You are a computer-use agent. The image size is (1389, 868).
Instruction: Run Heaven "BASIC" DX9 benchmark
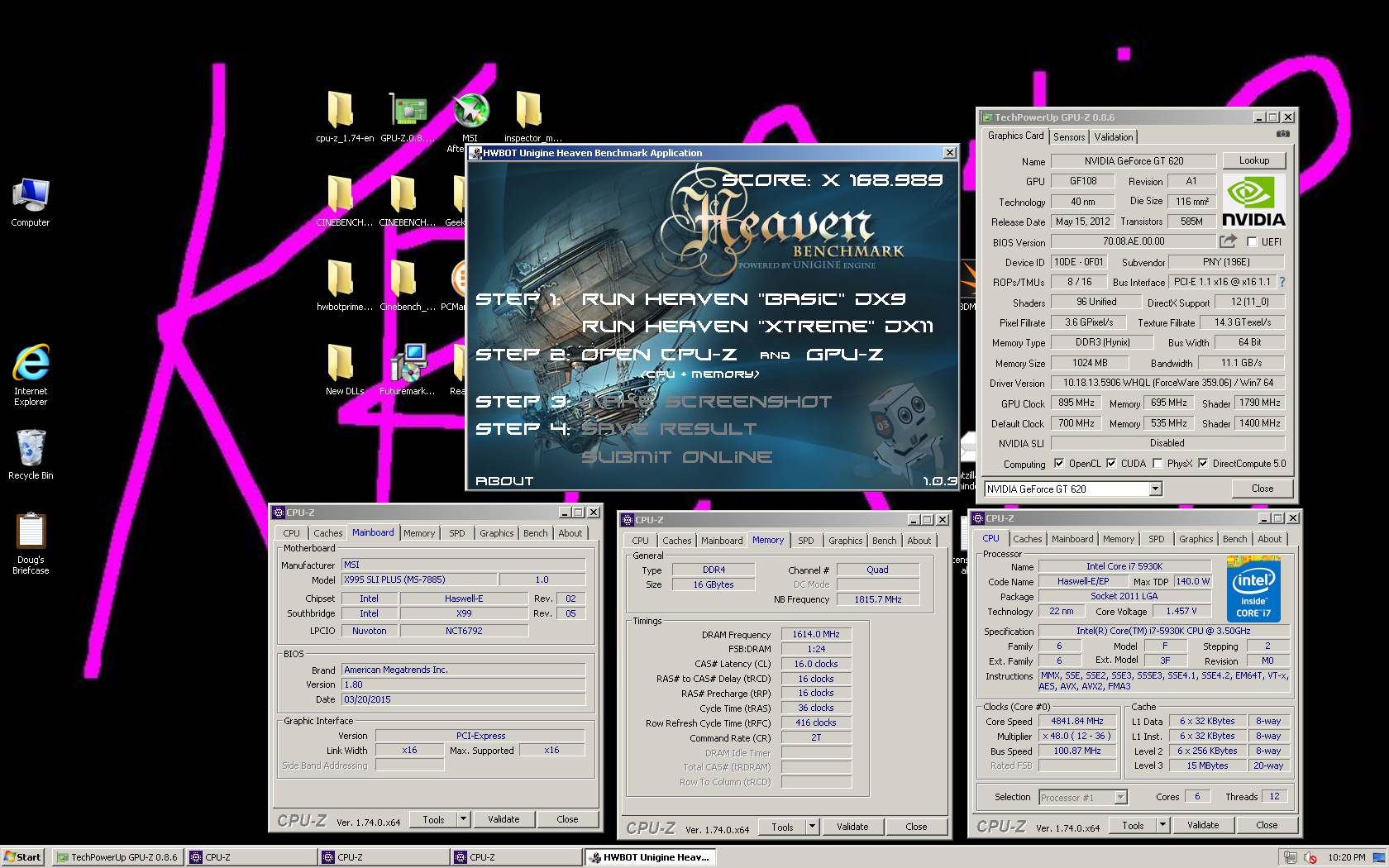[743, 299]
